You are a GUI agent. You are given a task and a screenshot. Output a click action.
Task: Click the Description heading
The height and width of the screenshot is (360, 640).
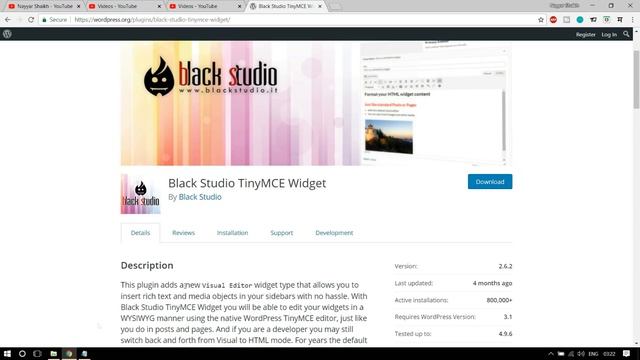[147, 265]
